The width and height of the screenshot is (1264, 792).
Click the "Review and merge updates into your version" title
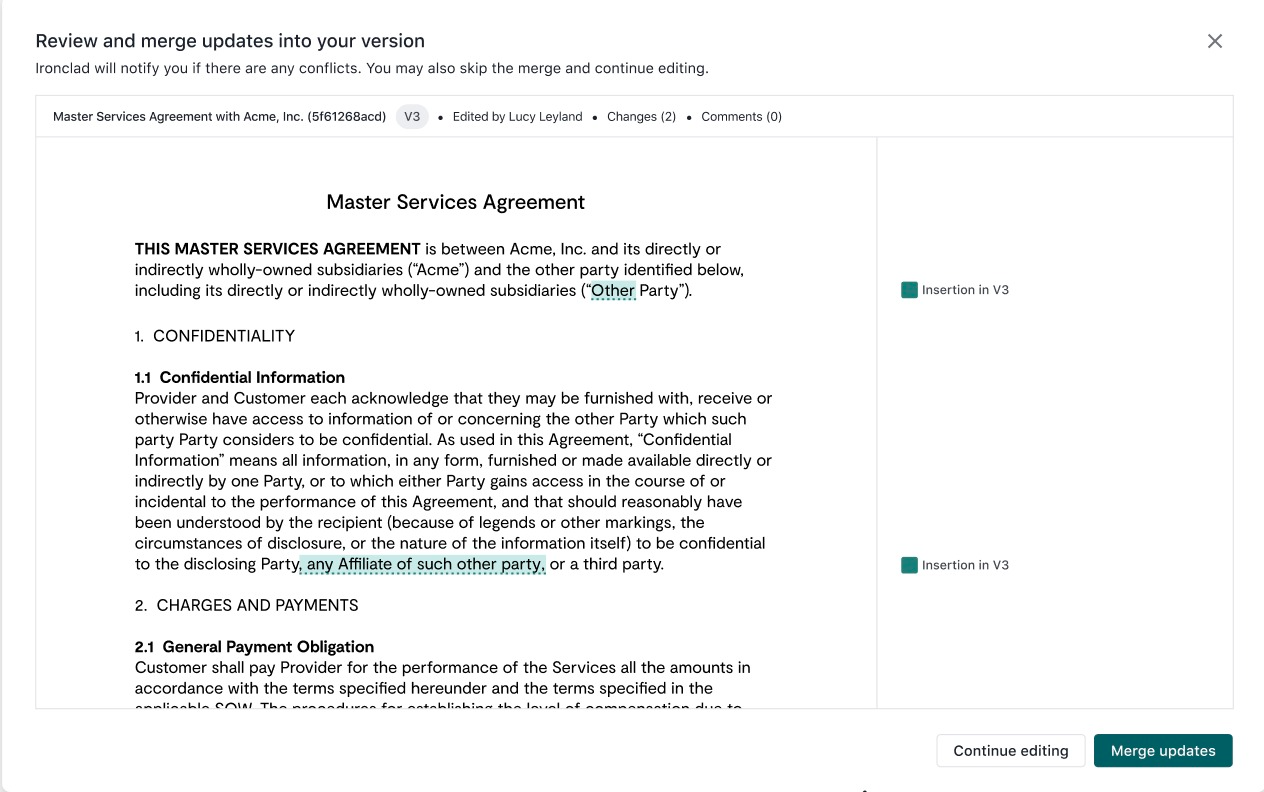230,41
